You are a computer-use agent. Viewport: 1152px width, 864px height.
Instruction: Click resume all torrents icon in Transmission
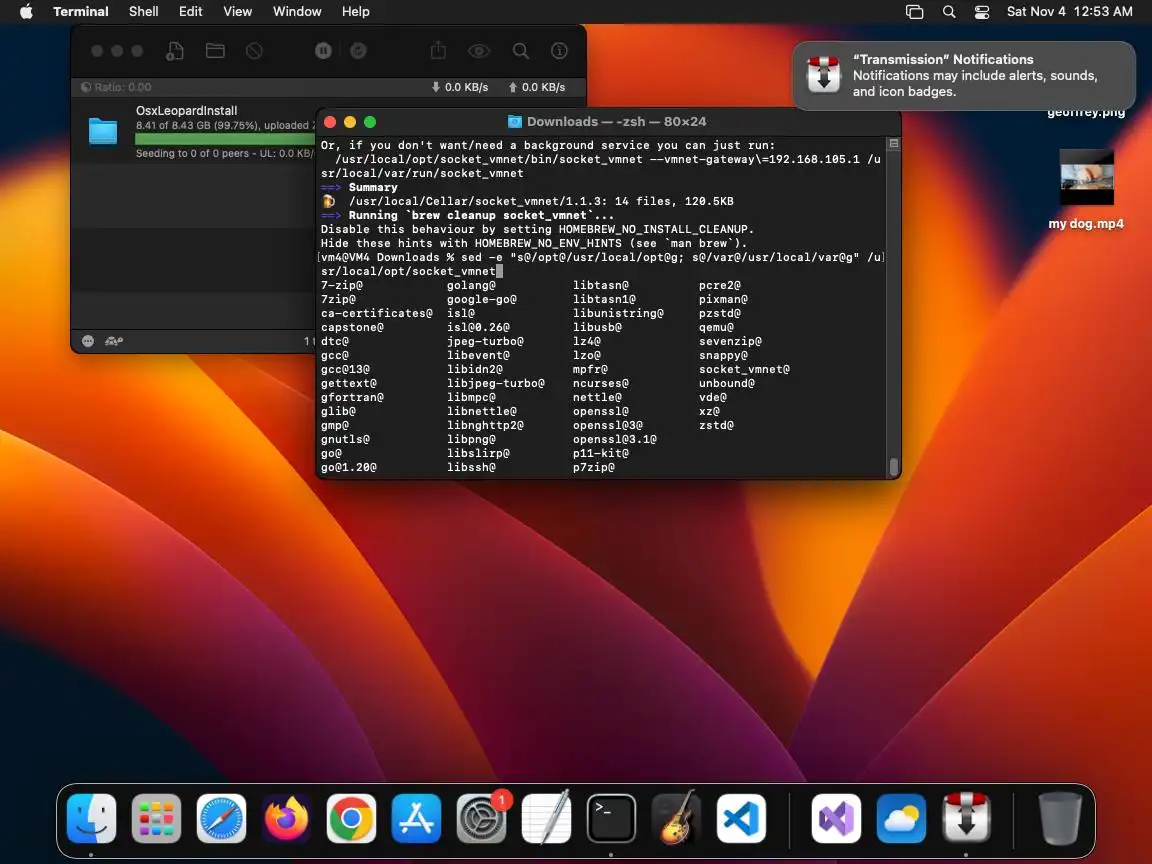tap(358, 51)
